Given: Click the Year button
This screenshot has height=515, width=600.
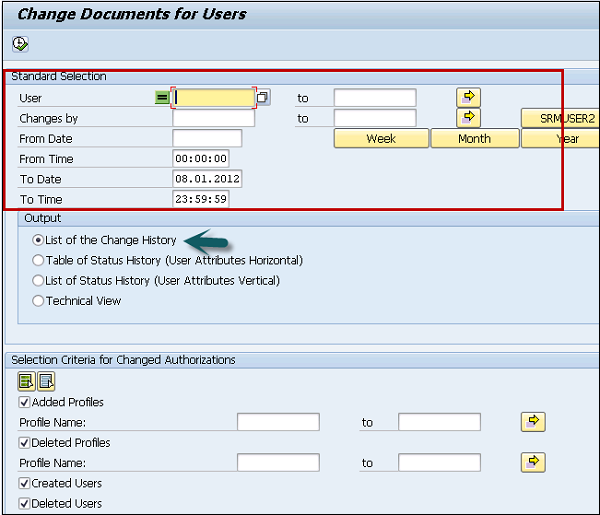Looking at the screenshot, I should pos(560,139).
